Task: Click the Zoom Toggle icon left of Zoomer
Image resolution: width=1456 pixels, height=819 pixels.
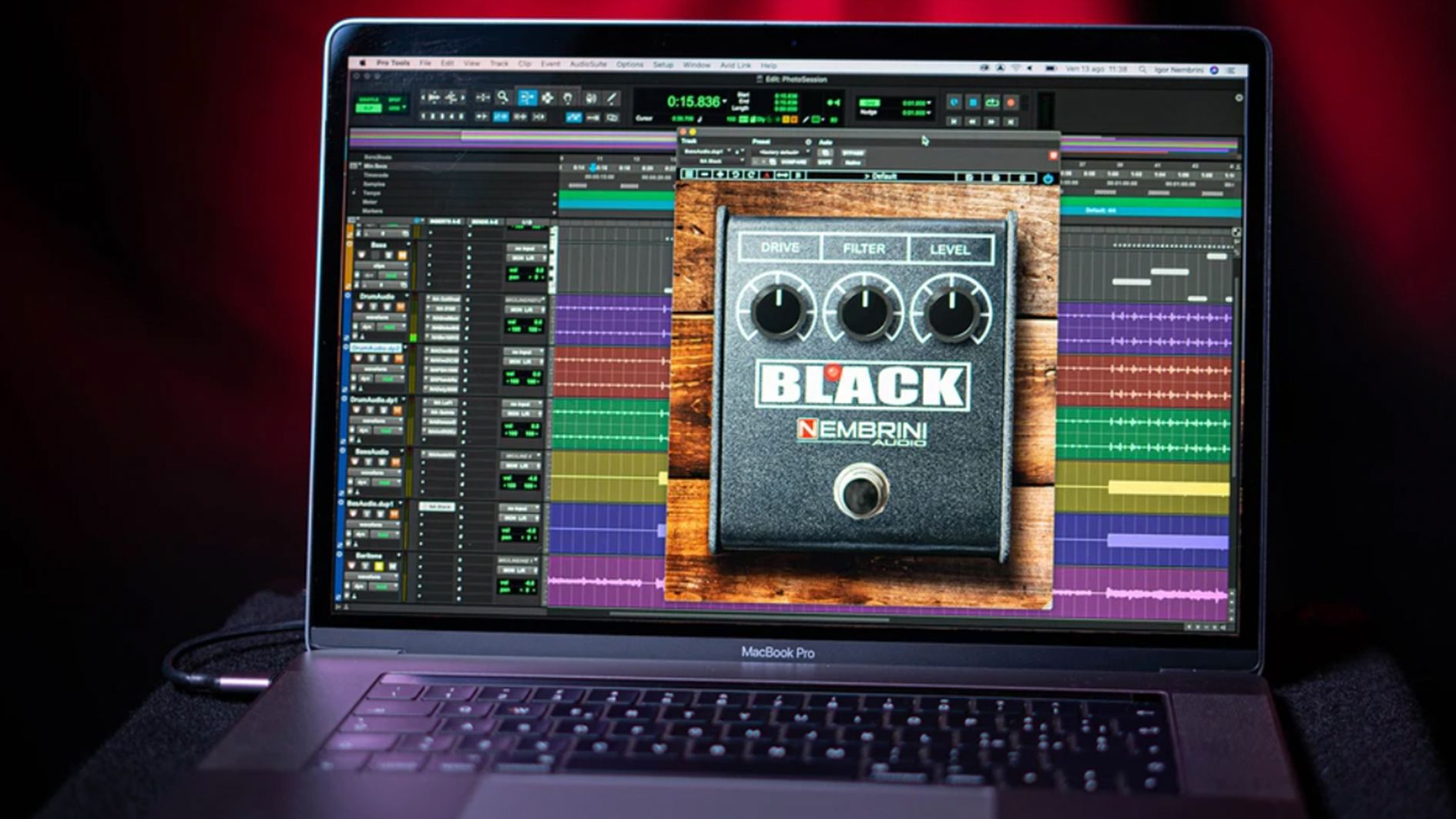Action: coord(483,97)
